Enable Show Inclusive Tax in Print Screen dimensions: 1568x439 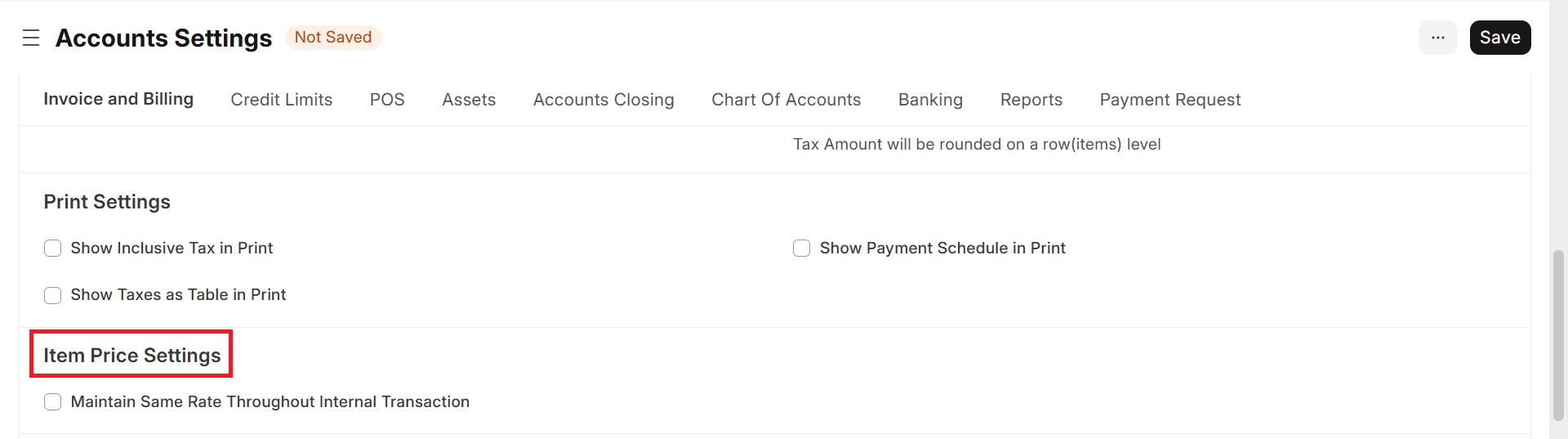[53, 249]
